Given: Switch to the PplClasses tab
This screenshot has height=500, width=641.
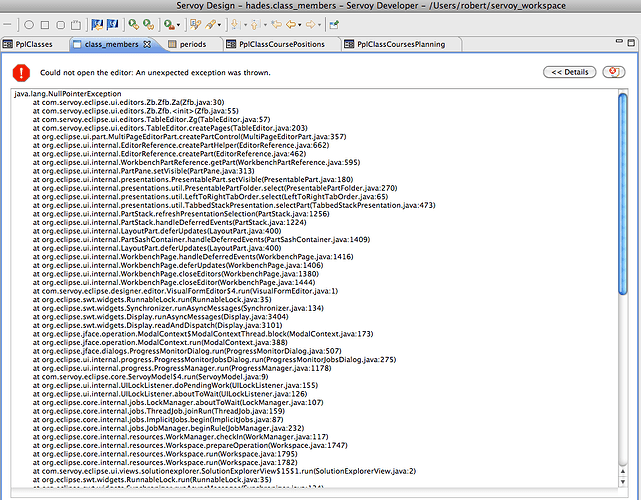Looking at the screenshot, I should [34, 44].
